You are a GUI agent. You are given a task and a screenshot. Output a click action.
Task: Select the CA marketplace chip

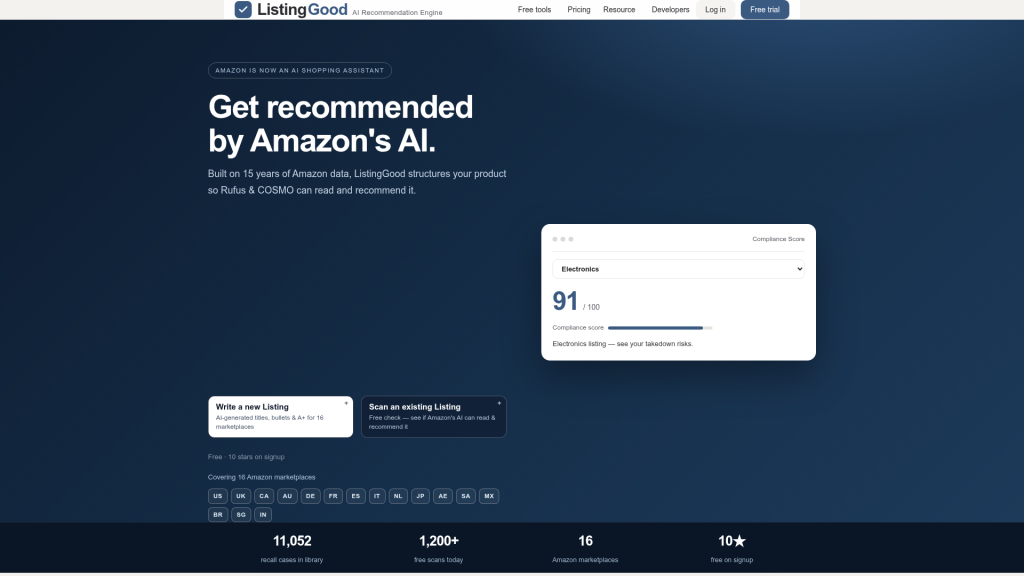(x=264, y=496)
